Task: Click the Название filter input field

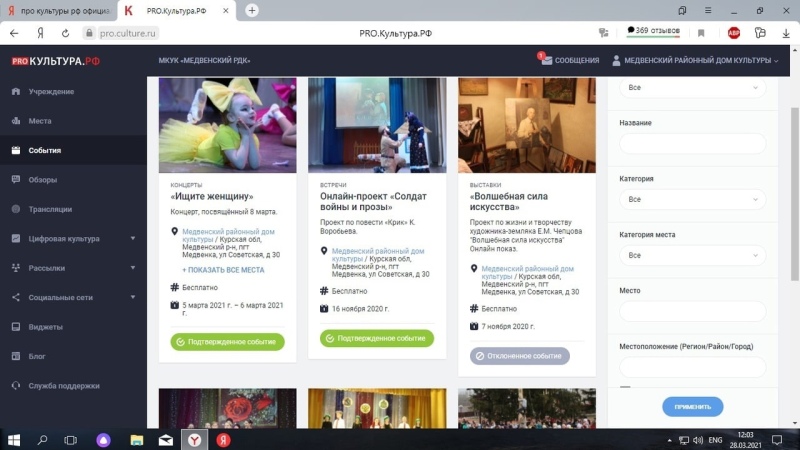Action: (692, 143)
